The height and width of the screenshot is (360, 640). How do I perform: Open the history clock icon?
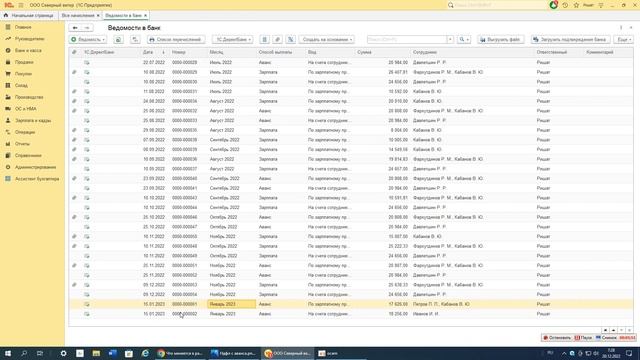point(565,5)
